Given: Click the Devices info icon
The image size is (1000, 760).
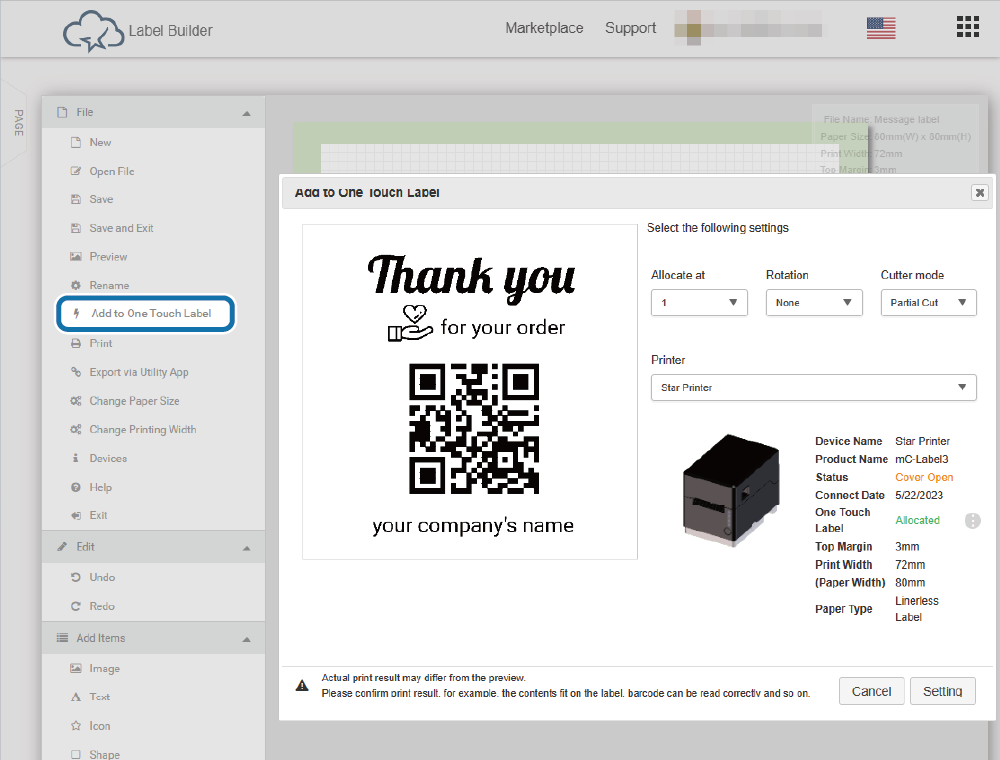Looking at the screenshot, I should coord(76,458).
